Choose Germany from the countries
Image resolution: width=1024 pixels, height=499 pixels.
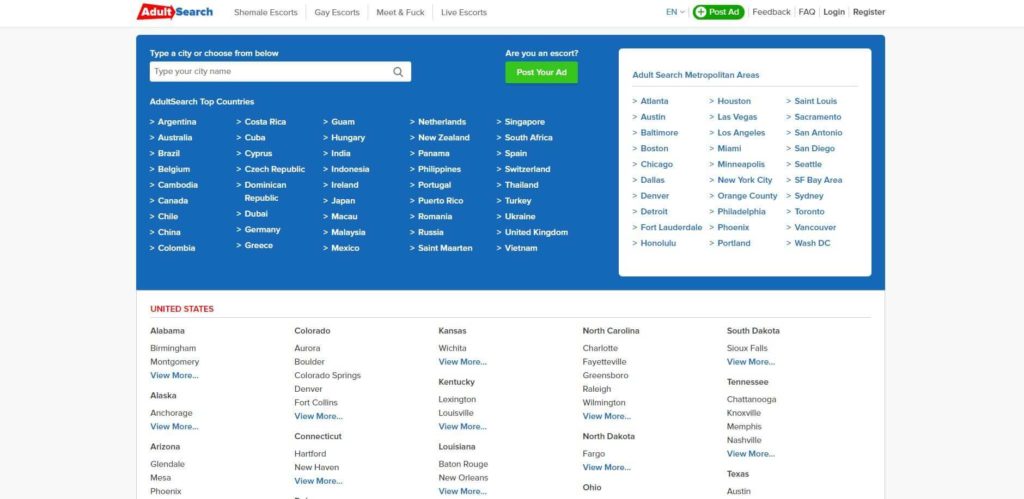(x=263, y=230)
